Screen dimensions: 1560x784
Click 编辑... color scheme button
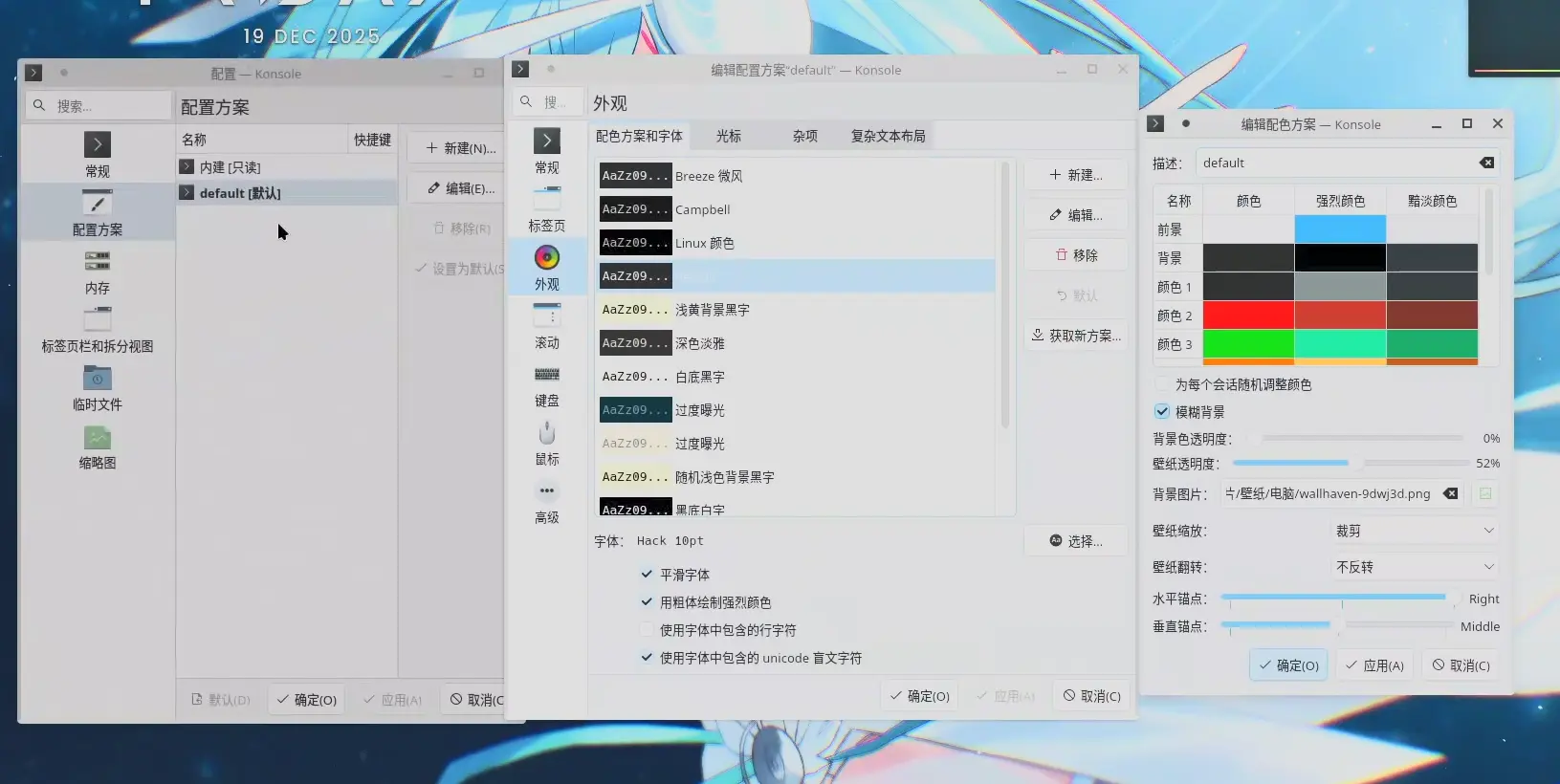[x=1076, y=215]
